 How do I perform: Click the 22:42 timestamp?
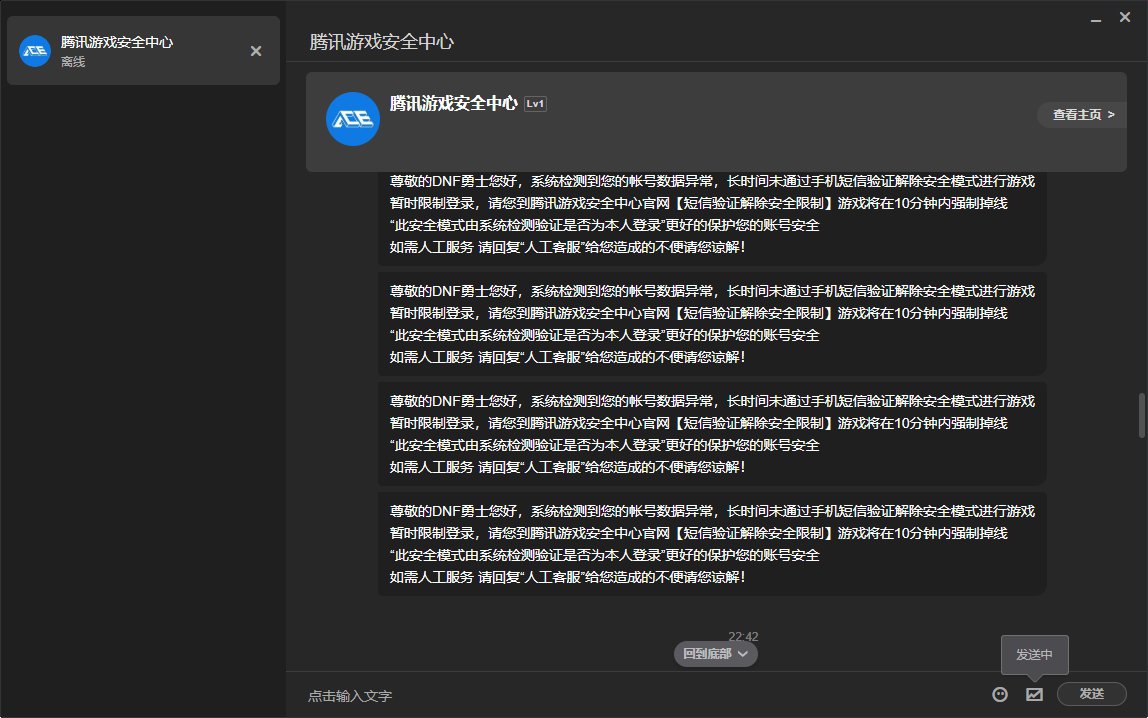(743, 636)
